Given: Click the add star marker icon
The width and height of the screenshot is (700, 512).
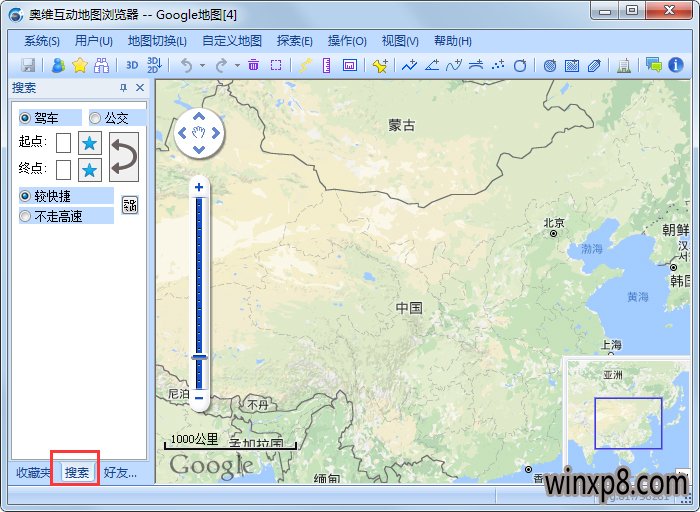Looking at the screenshot, I should [380, 66].
